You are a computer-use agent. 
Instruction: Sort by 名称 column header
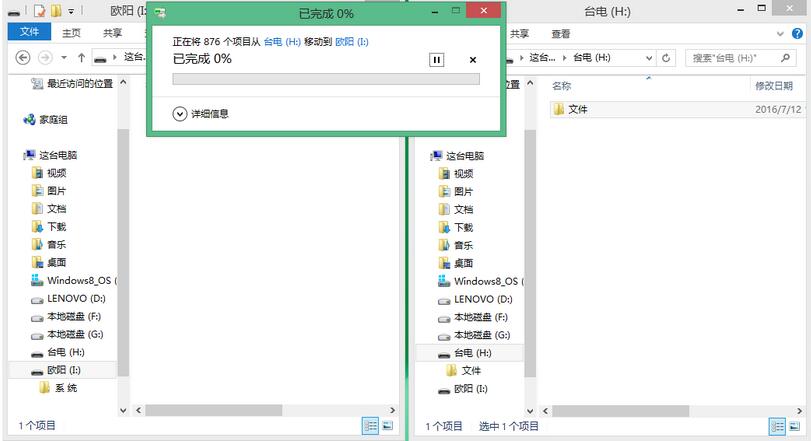point(561,86)
